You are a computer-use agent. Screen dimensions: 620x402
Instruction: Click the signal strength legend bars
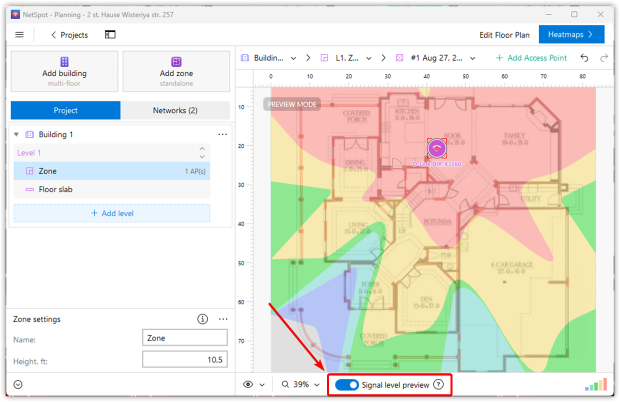pyautogui.click(x=596, y=385)
